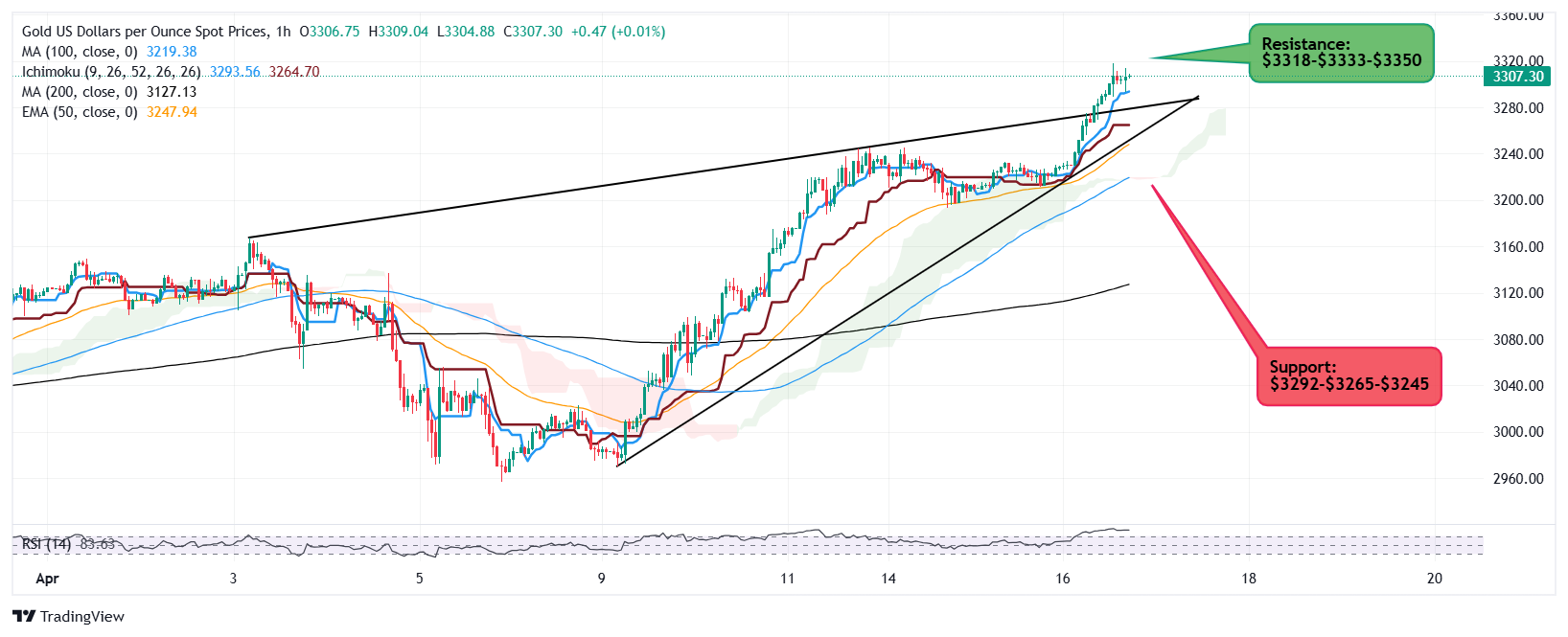The image size is (1568, 637).
Task: Click the 14 date marker on time axis
Action: [888, 579]
